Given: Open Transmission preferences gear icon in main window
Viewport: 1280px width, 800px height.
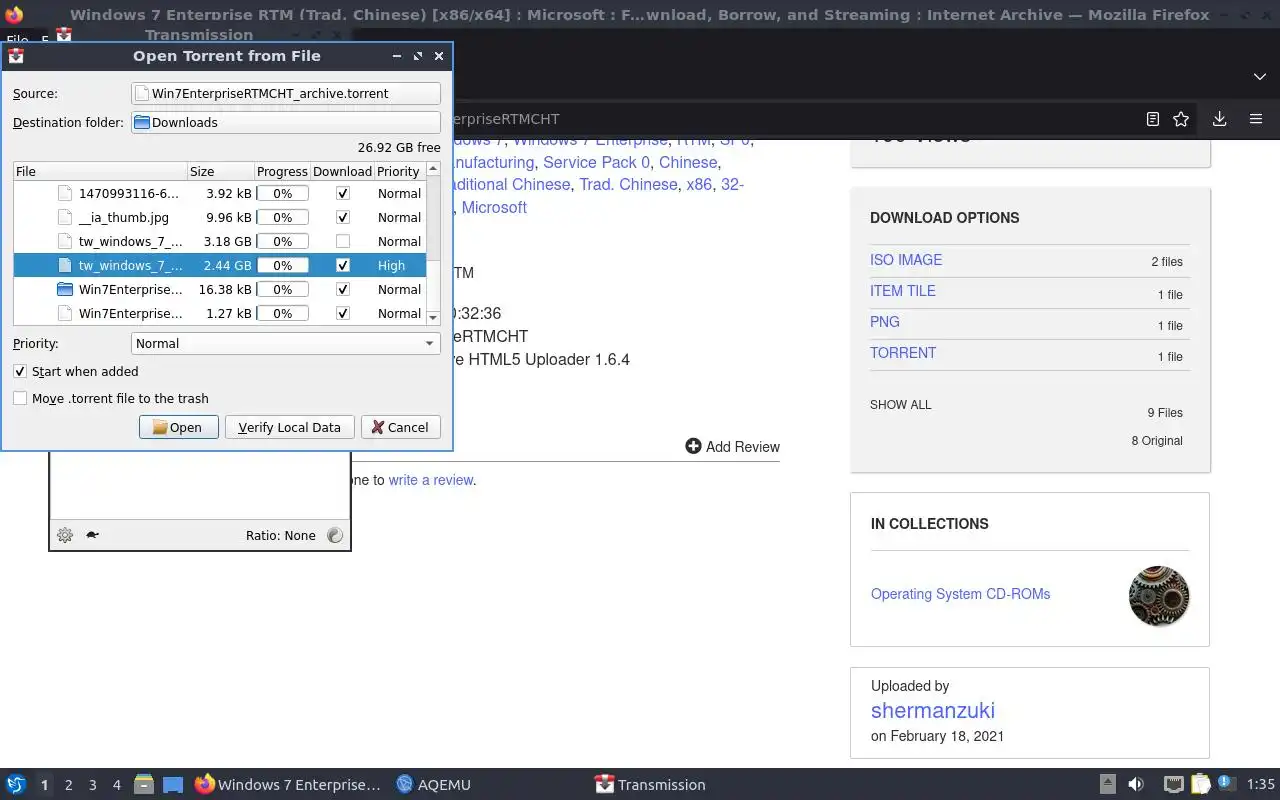Looking at the screenshot, I should [x=65, y=535].
